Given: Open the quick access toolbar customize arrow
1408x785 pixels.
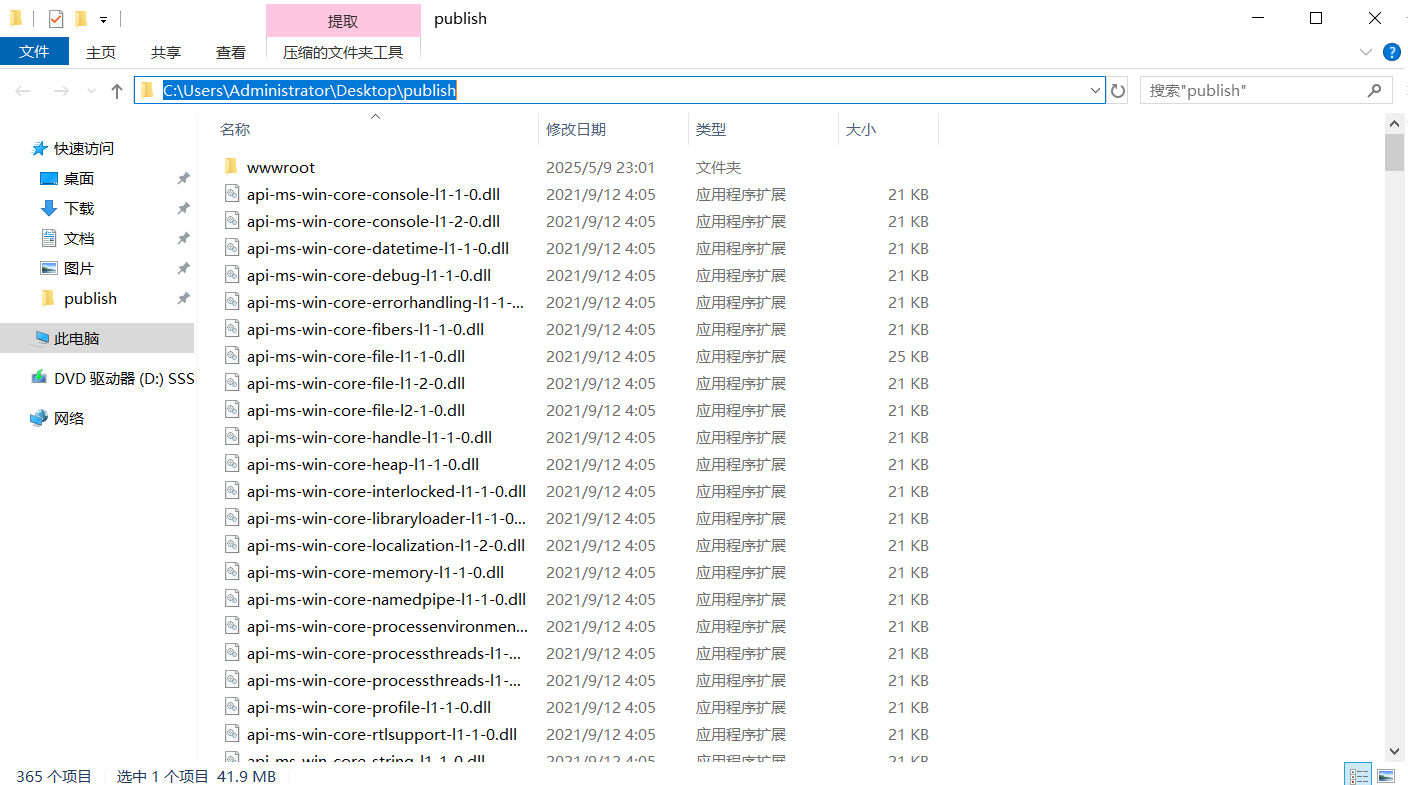Looking at the screenshot, I should pos(103,19).
